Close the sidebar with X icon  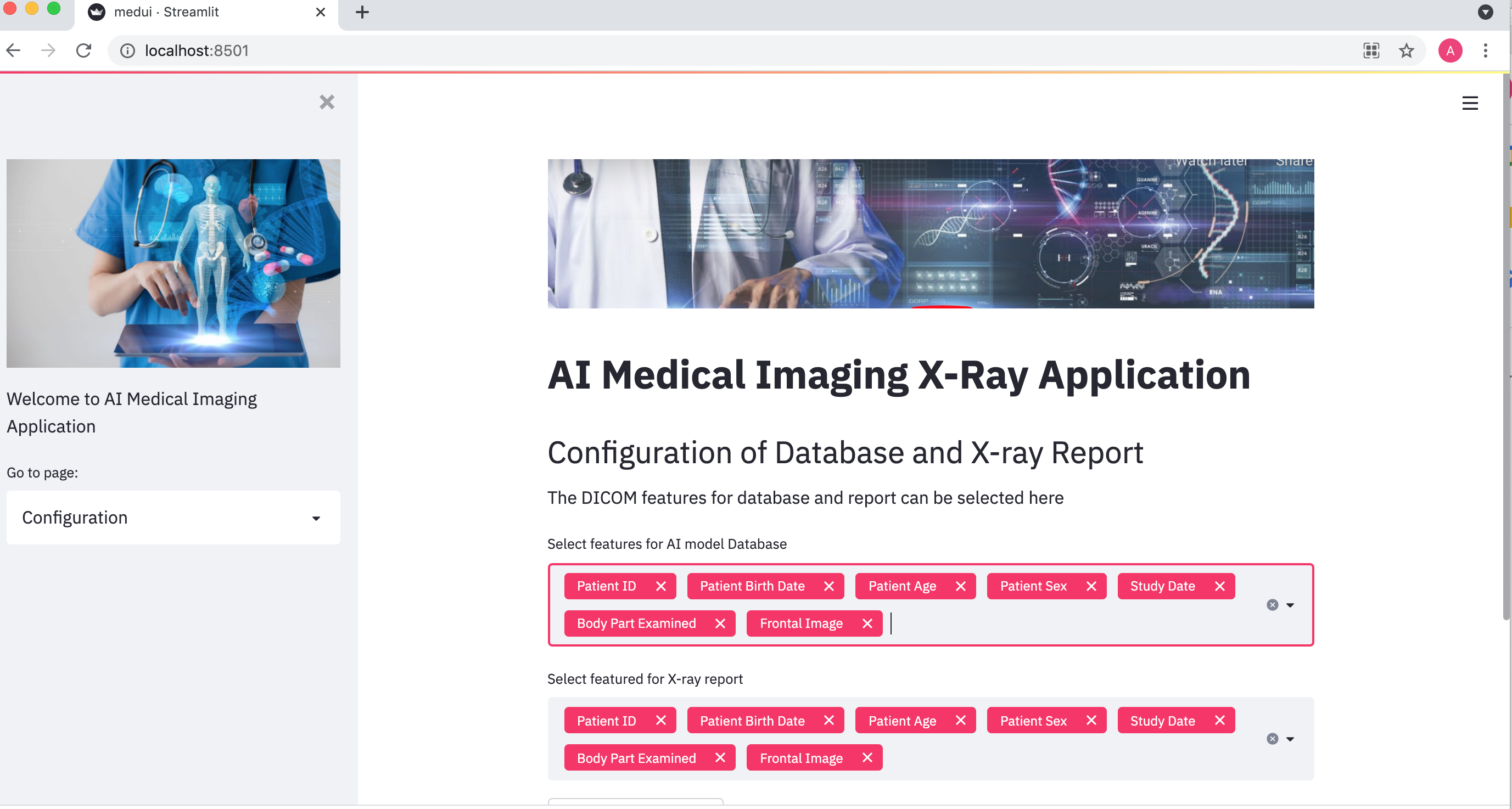(x=327, y=102)
